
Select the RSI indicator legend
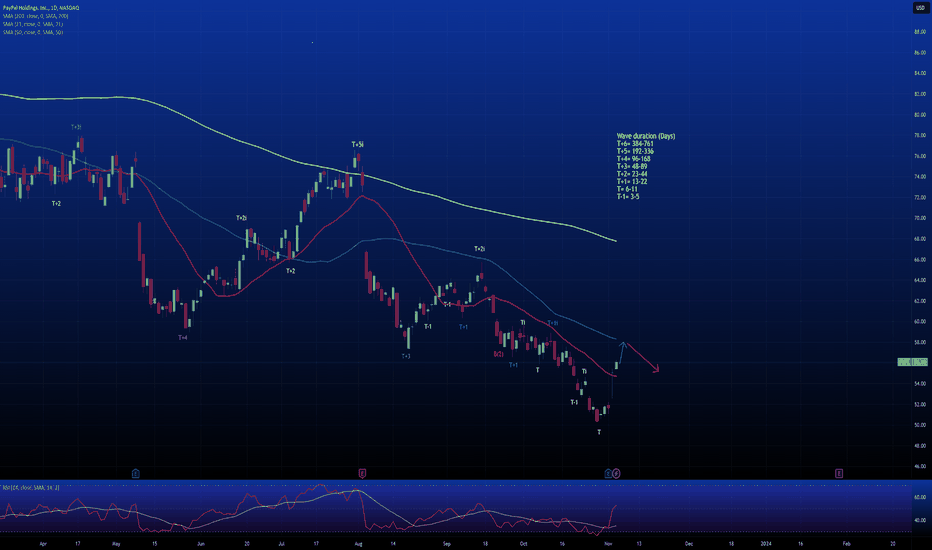30,488
